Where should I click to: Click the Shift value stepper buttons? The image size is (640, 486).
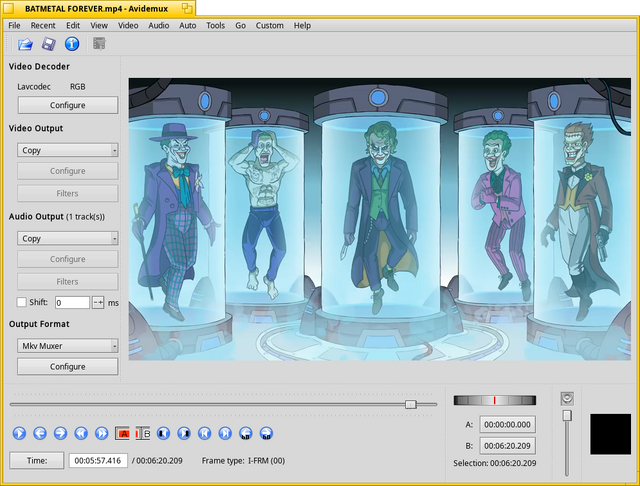[98, 302]
